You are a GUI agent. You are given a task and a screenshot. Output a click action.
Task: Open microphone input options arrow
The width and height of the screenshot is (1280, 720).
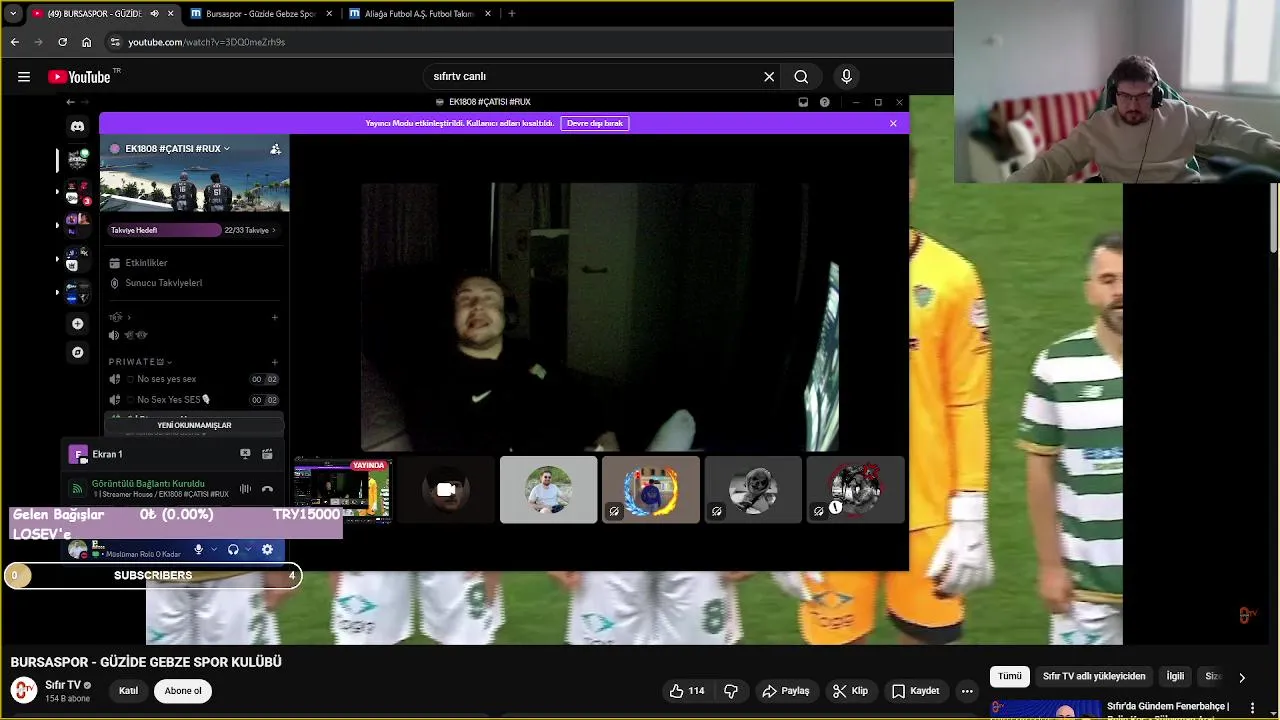[213, 550]
